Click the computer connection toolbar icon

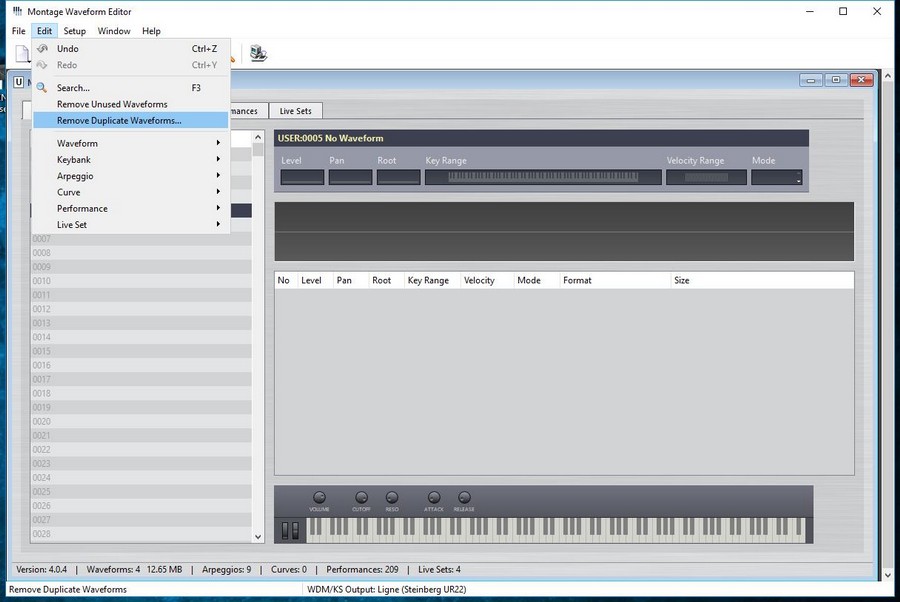click(258, 54)
